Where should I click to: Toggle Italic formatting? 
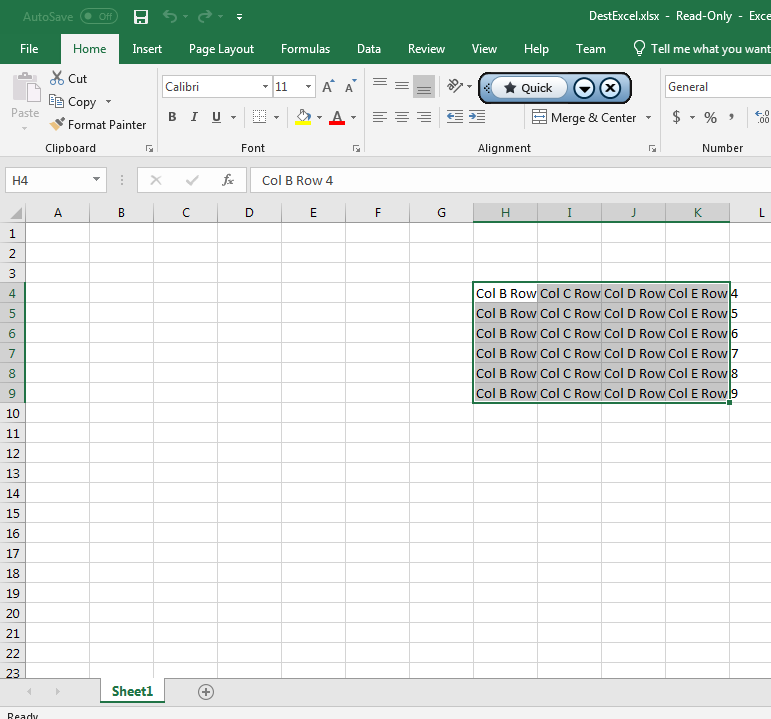(x=194, y=117)
